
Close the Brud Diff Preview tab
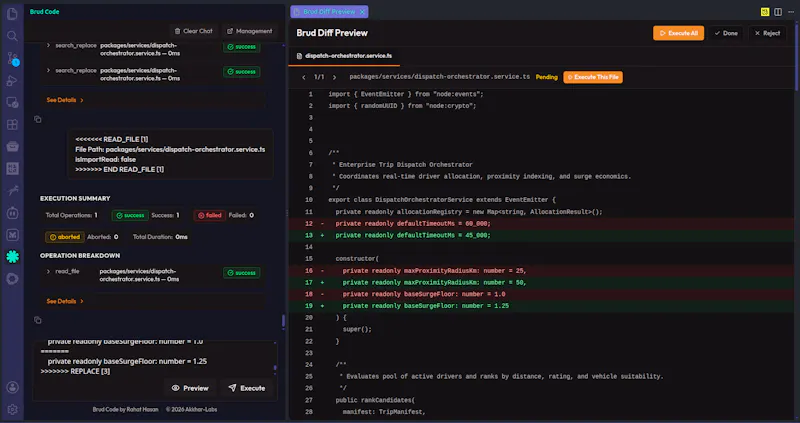click(x=362, y=12)
